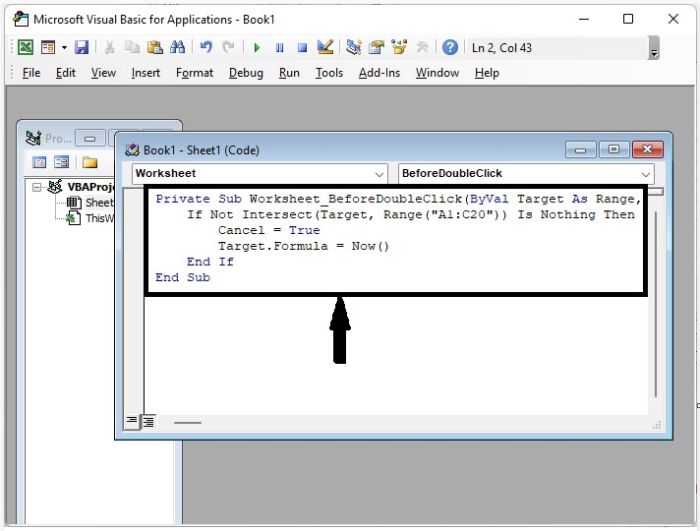The height and width of the screenshot is (531, 700).
Task: Toggle Design Mode icon
Action: coord(325,47)
